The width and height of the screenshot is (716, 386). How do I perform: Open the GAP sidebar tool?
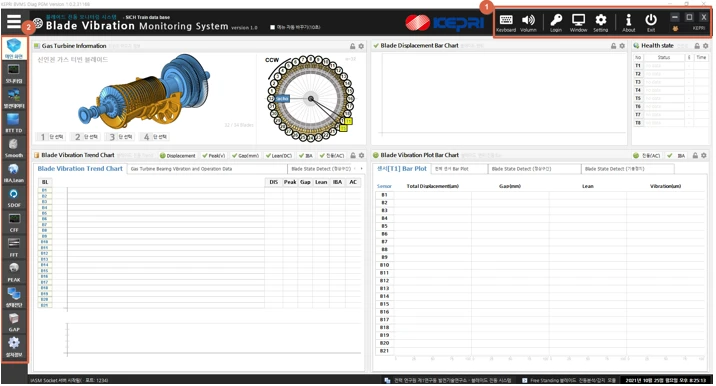[14, 322]
